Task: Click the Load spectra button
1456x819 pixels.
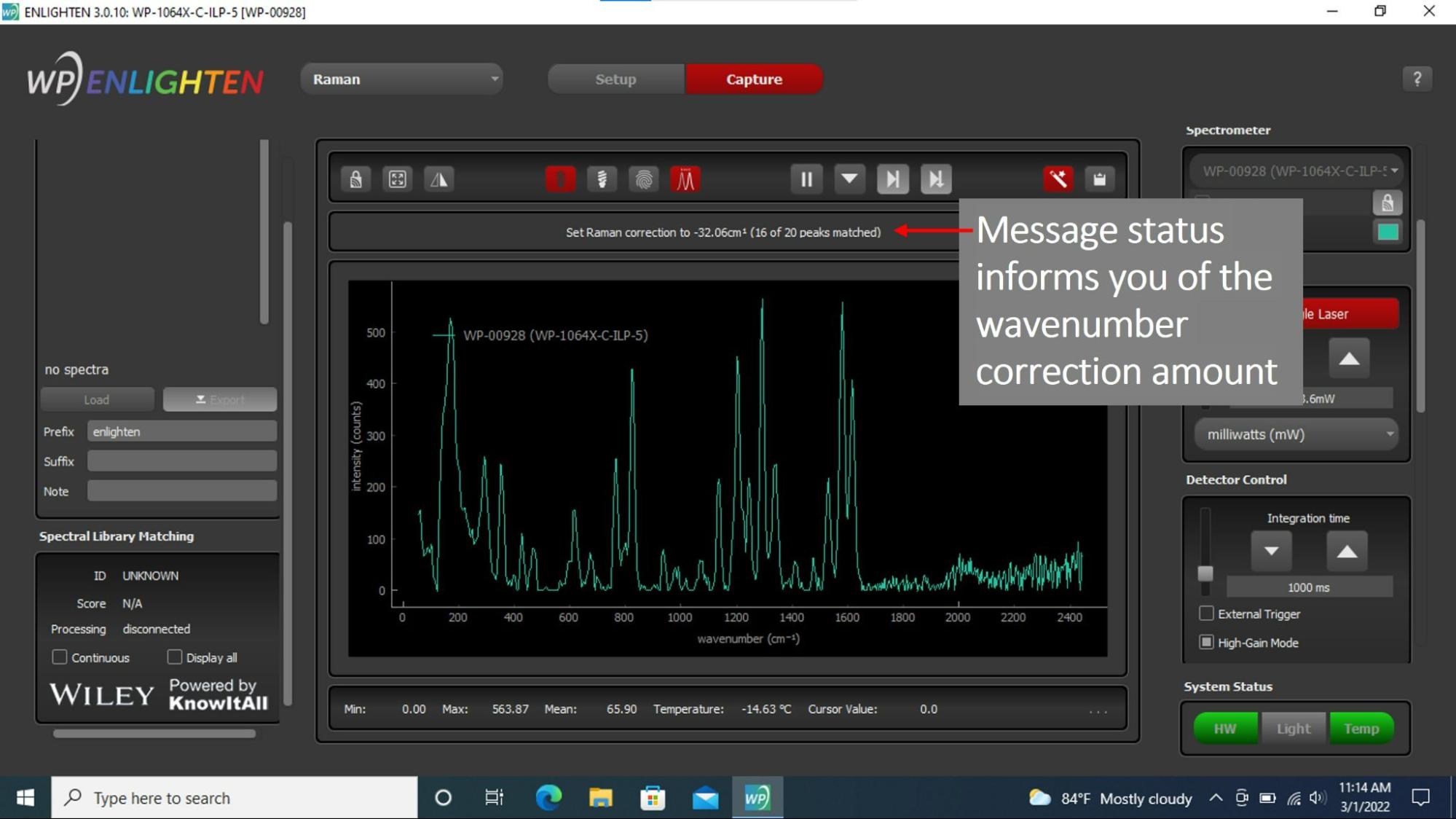Action: tap(97, 399)
